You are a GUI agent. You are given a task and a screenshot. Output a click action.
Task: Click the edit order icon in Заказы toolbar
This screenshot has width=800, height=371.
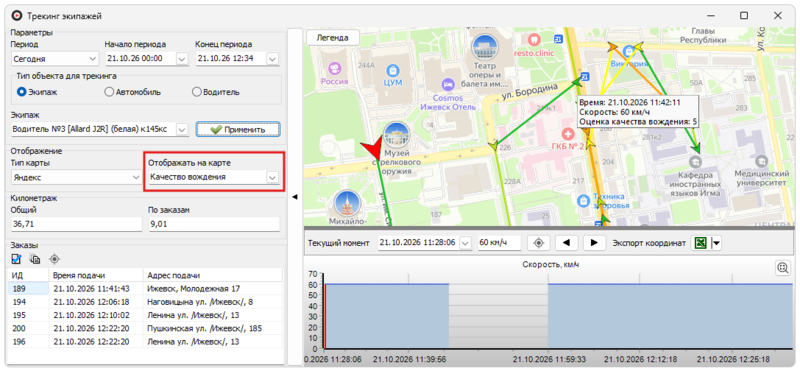(x=16, y=259)
